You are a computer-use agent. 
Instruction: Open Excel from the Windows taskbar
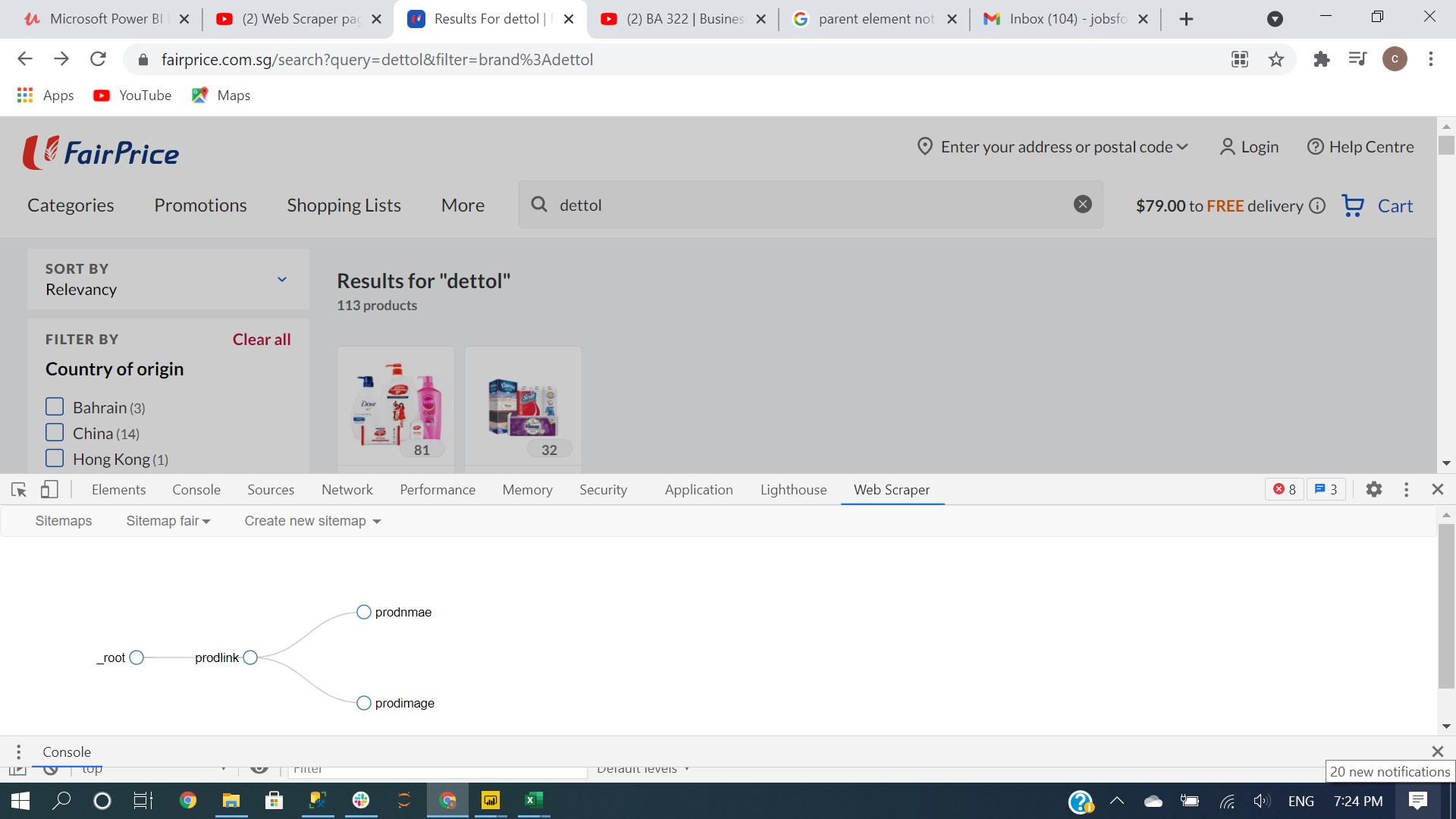533,800
